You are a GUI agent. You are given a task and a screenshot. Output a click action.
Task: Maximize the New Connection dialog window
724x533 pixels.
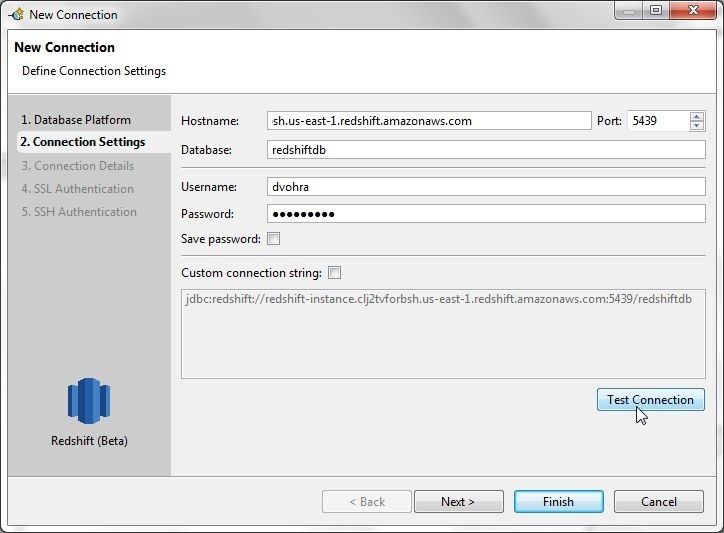[656, 10]
